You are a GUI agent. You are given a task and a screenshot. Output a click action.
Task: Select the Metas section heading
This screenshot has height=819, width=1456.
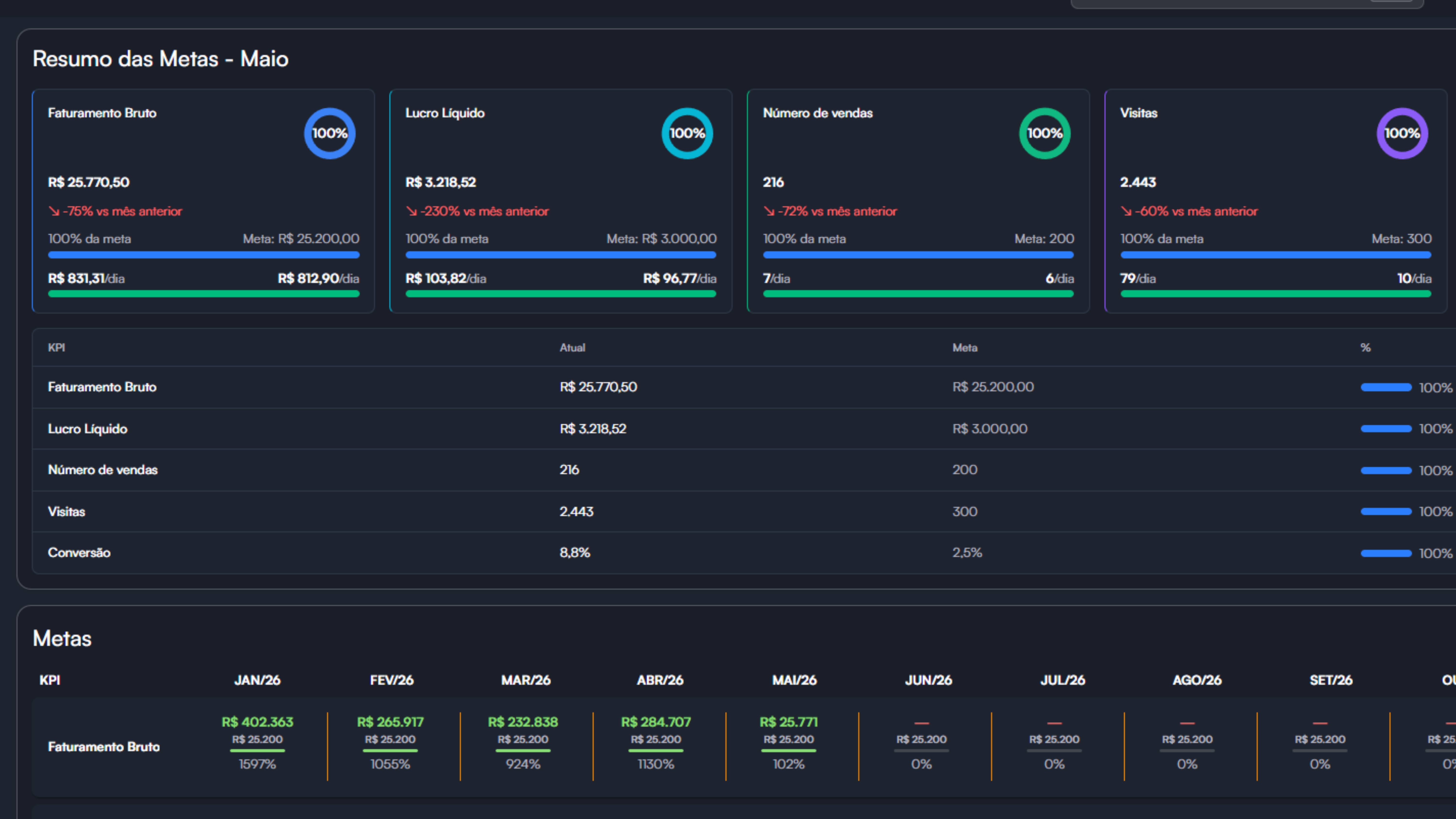[62, 639]
